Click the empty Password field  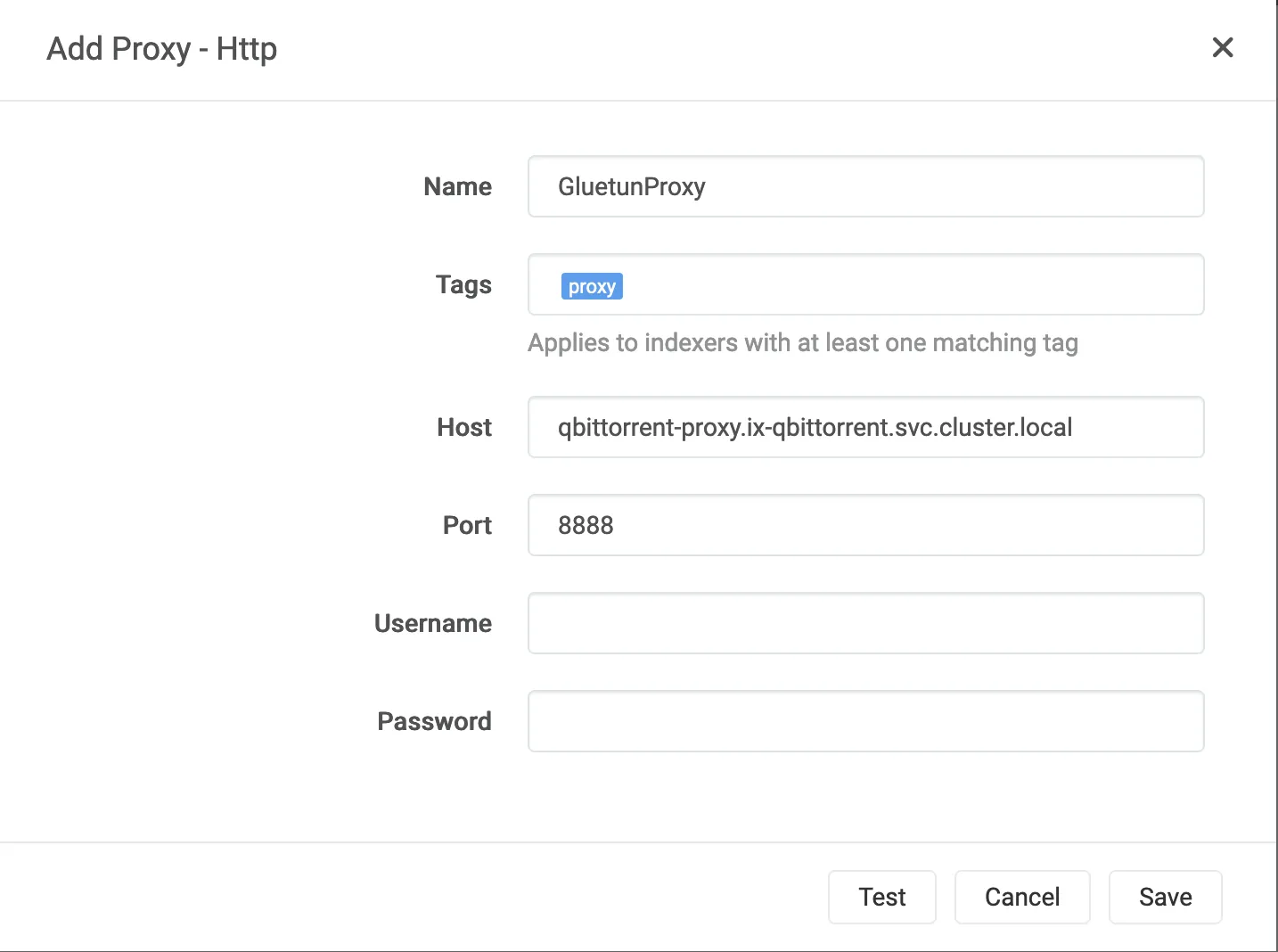coord(865,721)
